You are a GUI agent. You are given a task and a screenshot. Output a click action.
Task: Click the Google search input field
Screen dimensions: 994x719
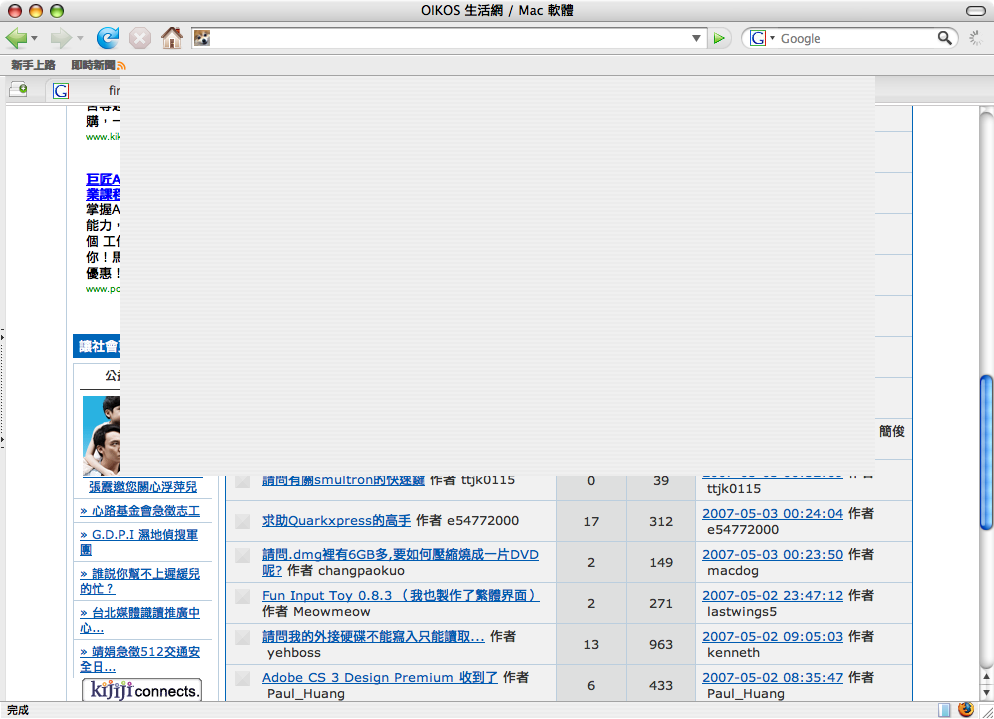pos(855,38)
